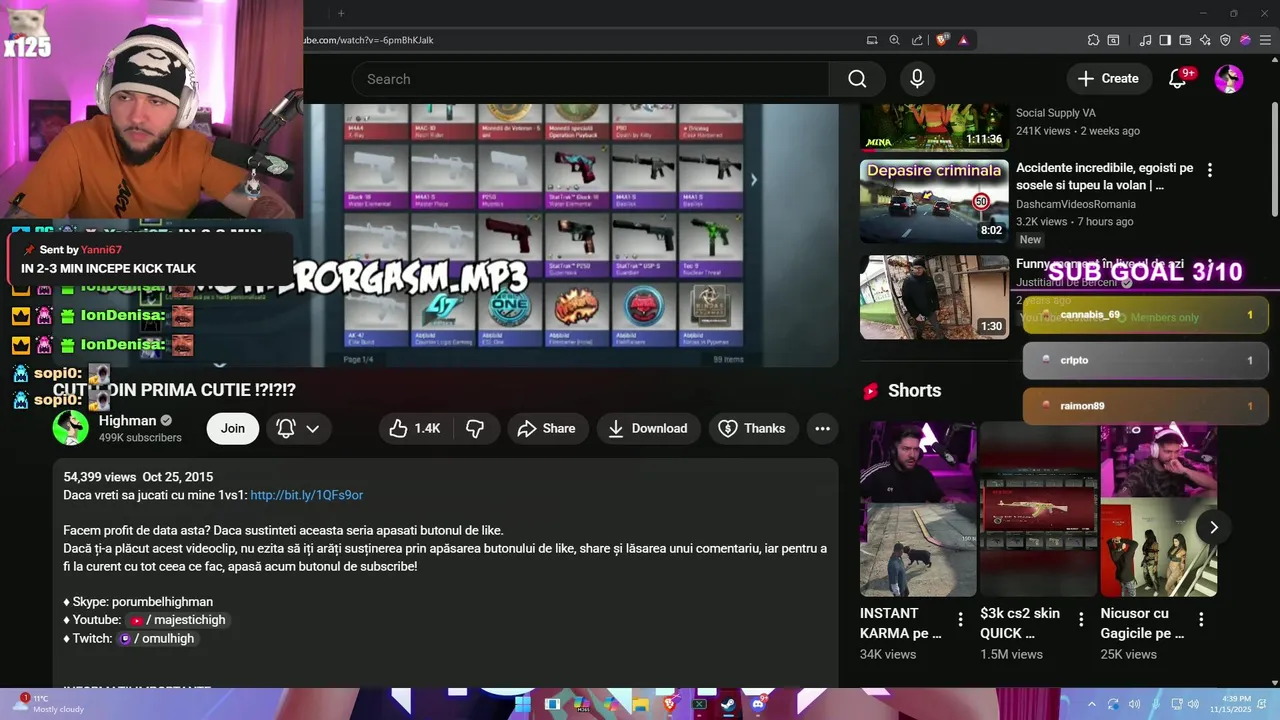
Task: Click the next page arrow in the video inventory
Action: click(x=754, y=180)
